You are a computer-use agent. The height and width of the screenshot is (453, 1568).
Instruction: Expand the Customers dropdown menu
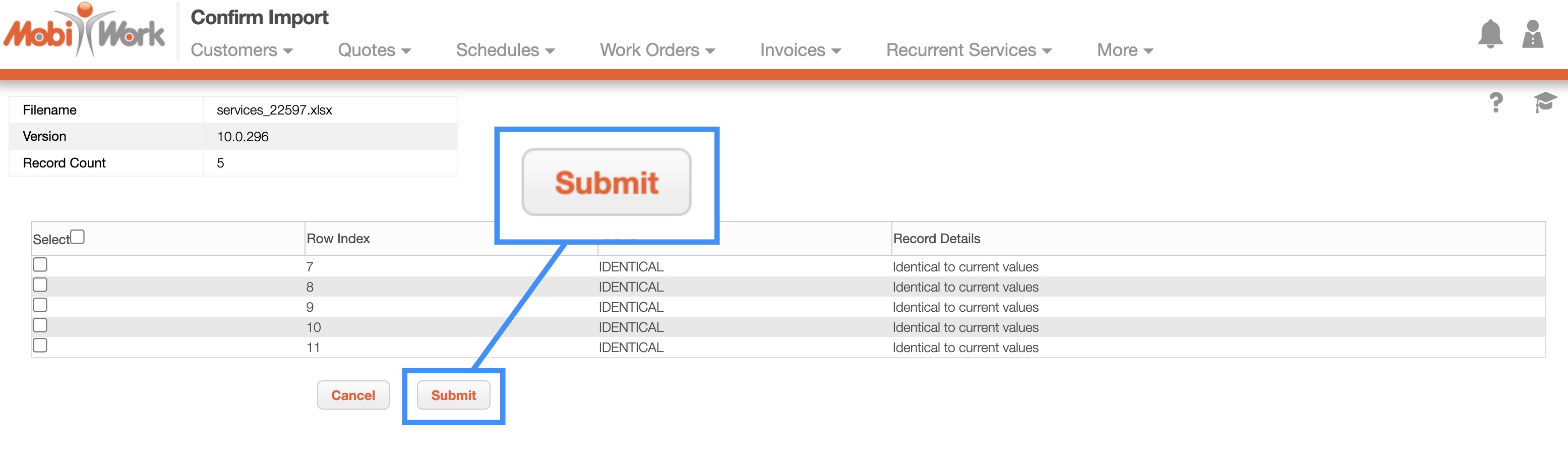click(242, 50)
